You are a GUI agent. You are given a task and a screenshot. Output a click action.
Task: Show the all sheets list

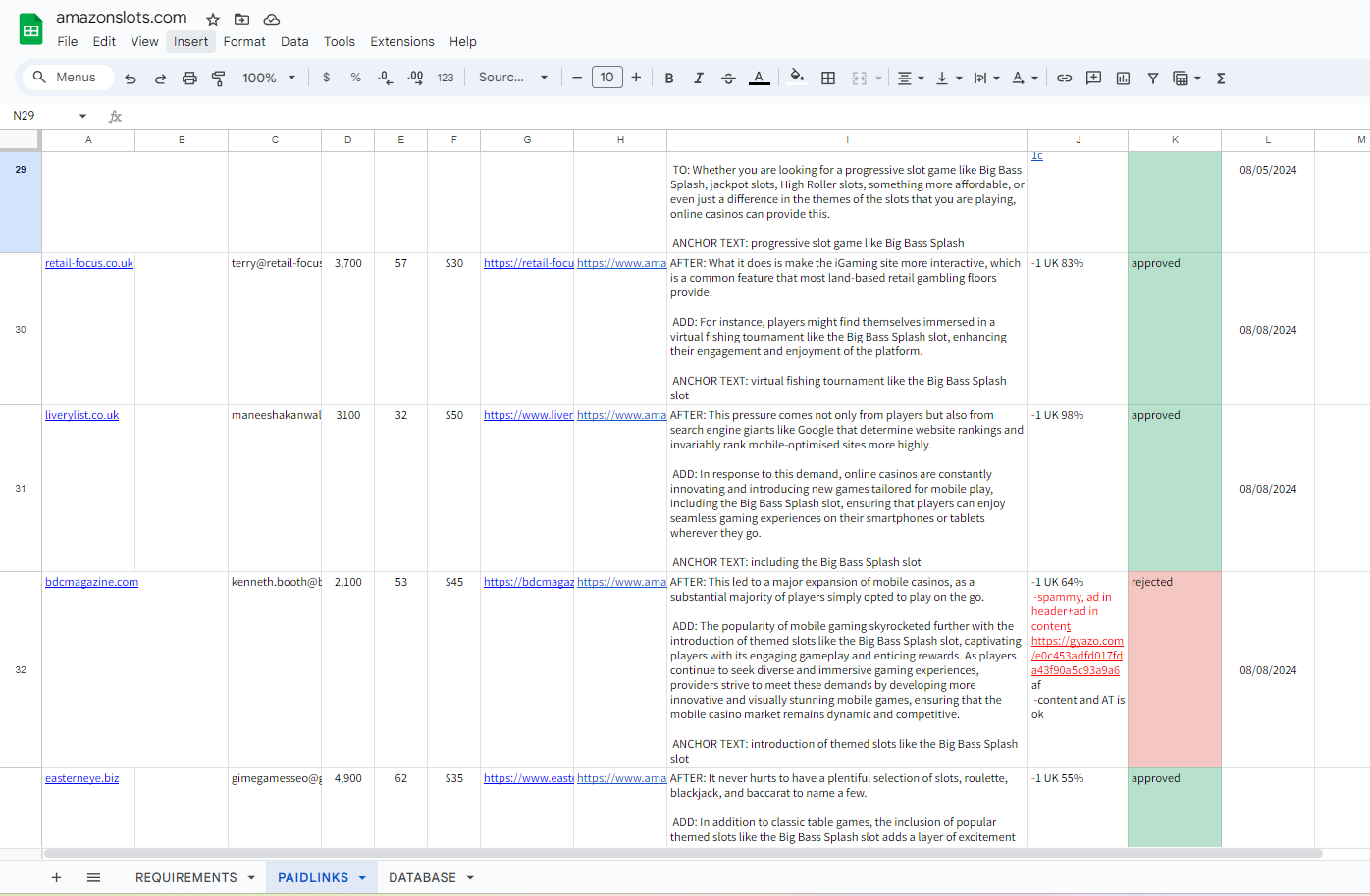pos(93,877)
